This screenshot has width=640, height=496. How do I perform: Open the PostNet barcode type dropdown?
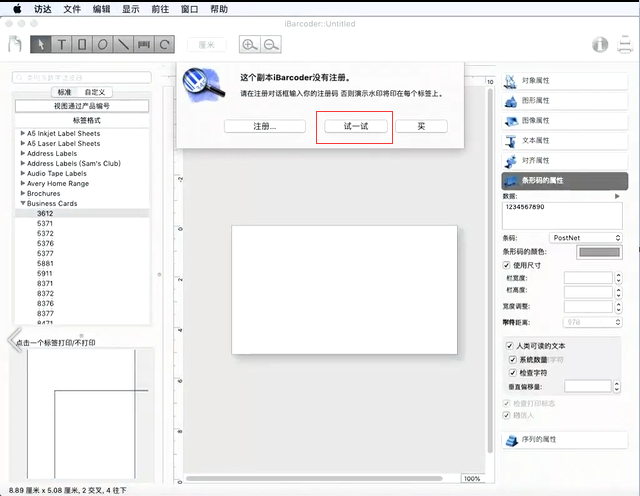[x=586, y=238]
